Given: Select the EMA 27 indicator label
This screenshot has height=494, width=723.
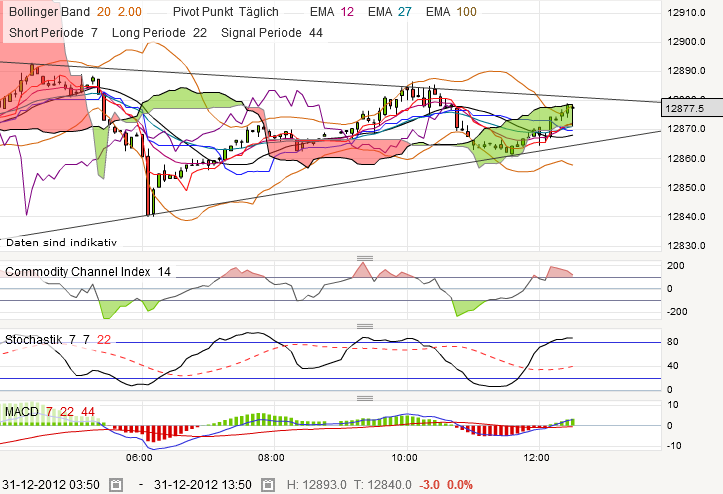Looking at the screenshot, I should tap(390, 12).
